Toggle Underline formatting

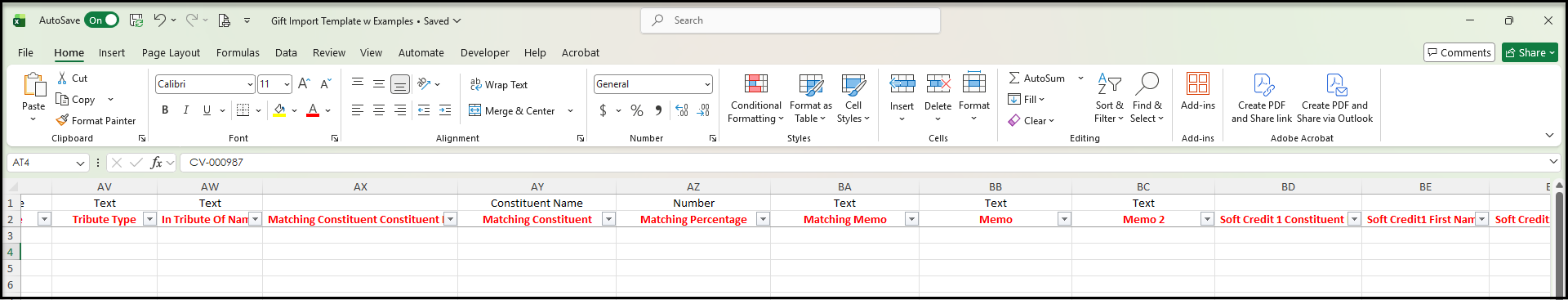[x=207, y=110]
